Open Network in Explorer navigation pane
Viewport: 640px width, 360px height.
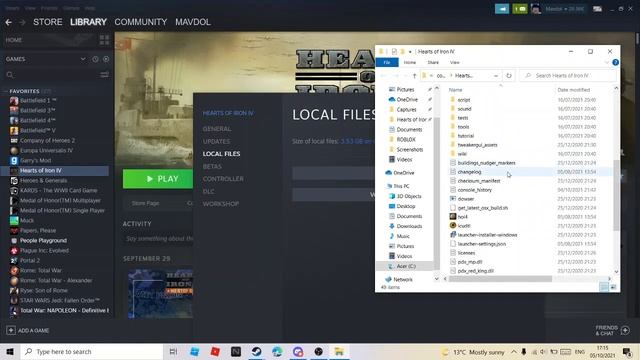pyautogui.click(x=399, y=280)
